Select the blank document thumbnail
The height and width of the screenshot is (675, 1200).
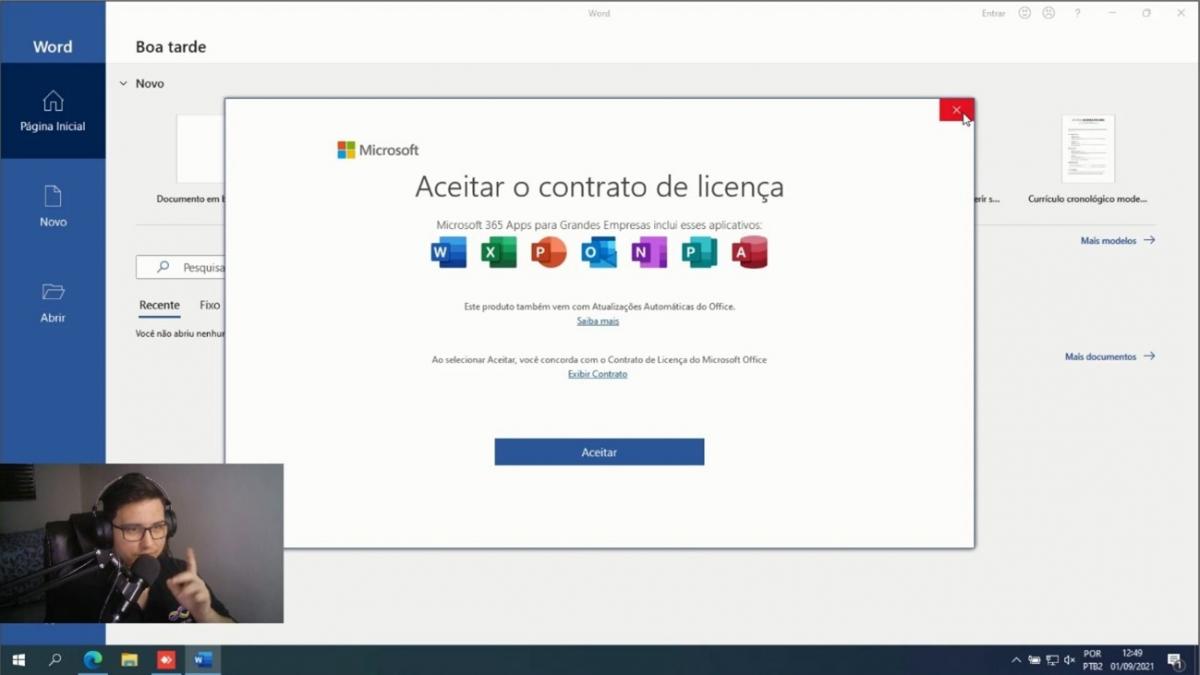point(201,149)
